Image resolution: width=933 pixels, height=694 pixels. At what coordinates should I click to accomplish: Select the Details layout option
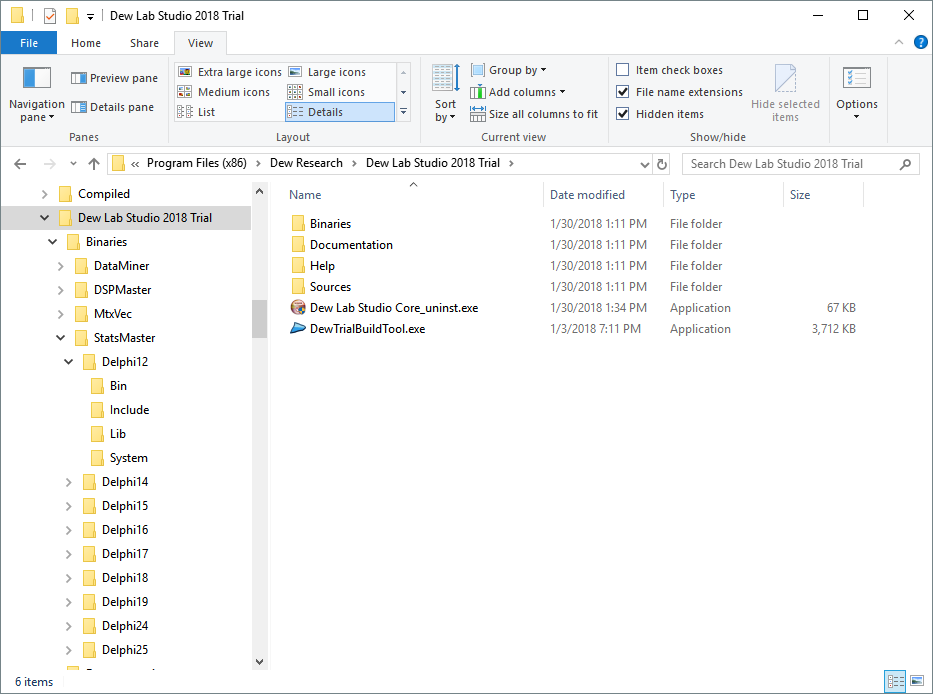click(x=340, y=112)
